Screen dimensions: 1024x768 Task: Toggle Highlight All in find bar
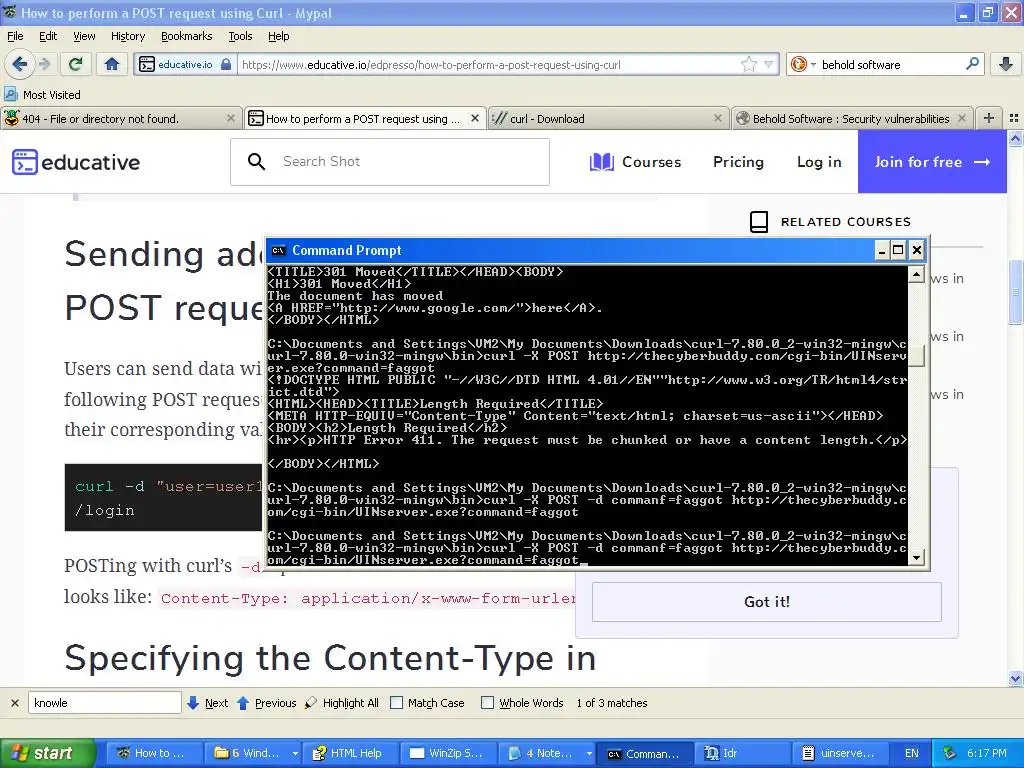tap(342, 703)
